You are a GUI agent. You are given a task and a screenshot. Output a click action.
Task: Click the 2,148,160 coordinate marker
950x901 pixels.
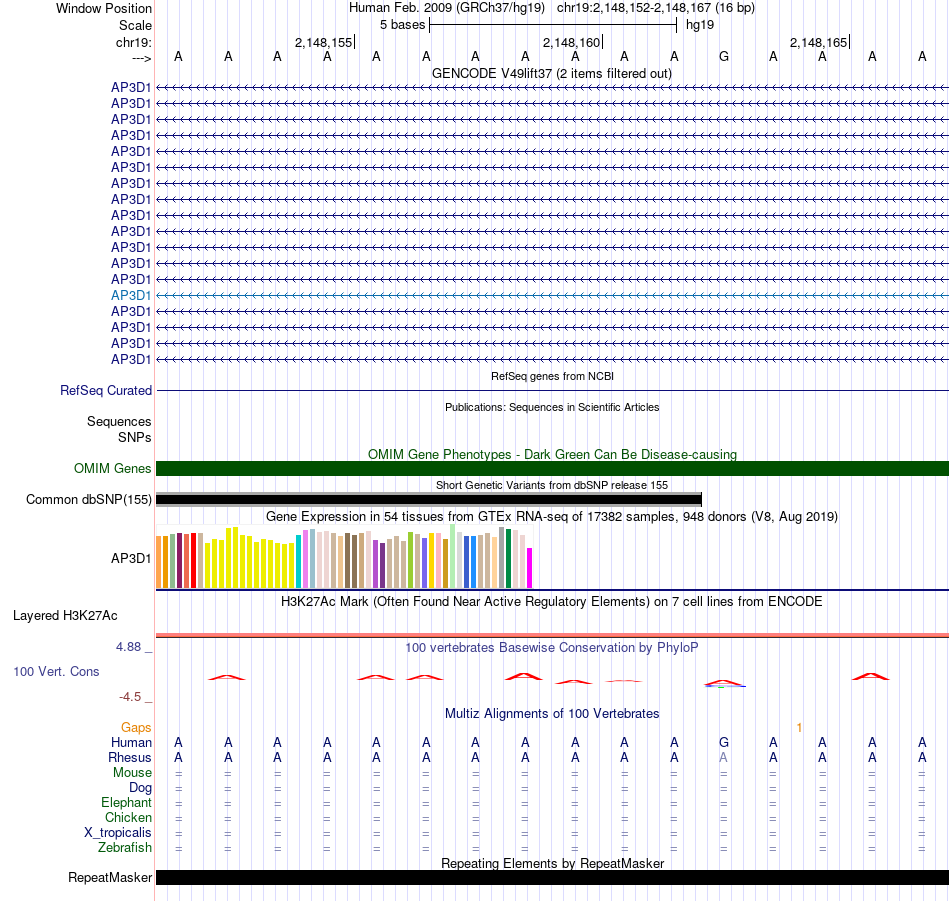(x=571, y=42)
